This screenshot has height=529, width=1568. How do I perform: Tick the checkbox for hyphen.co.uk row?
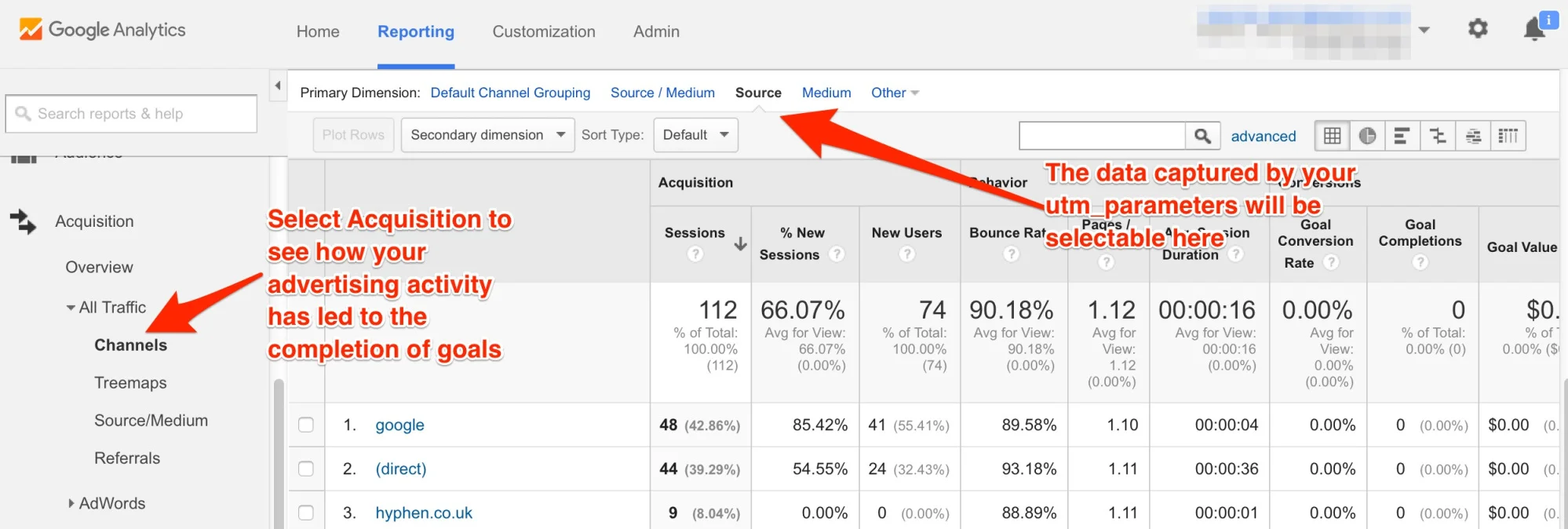click(x=306, y=513)
